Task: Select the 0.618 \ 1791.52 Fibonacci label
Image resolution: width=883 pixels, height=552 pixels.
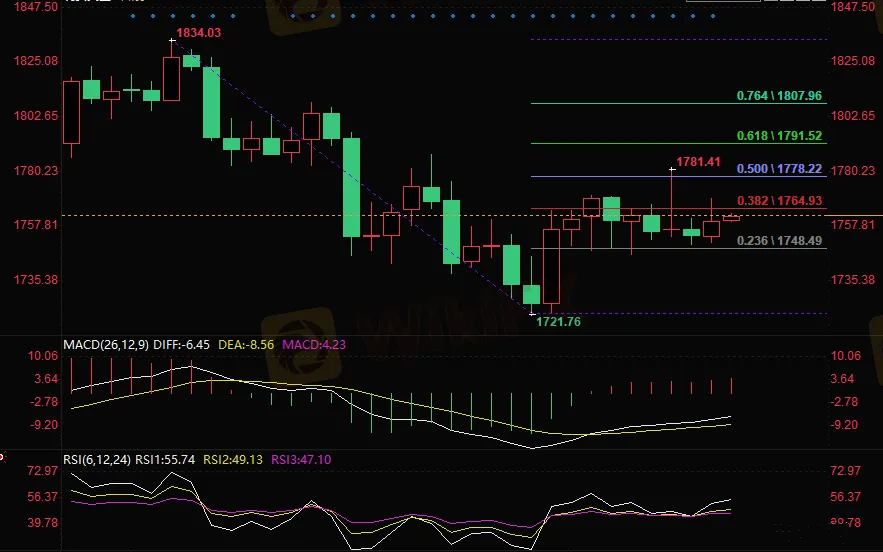Action: tap(779, 136)
